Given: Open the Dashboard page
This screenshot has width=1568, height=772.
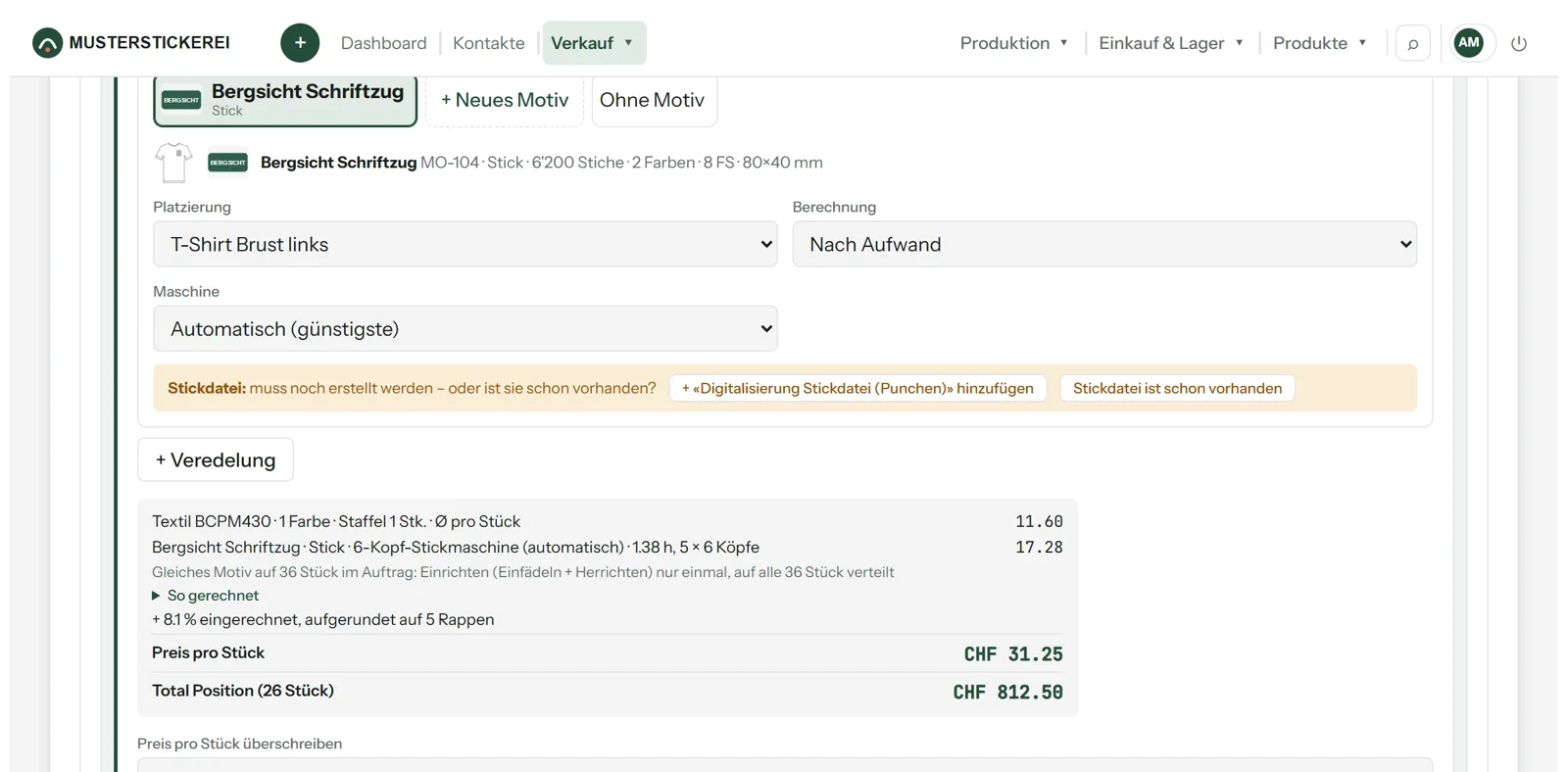Looking at the screenshot, I should click(x=384, y=43).
